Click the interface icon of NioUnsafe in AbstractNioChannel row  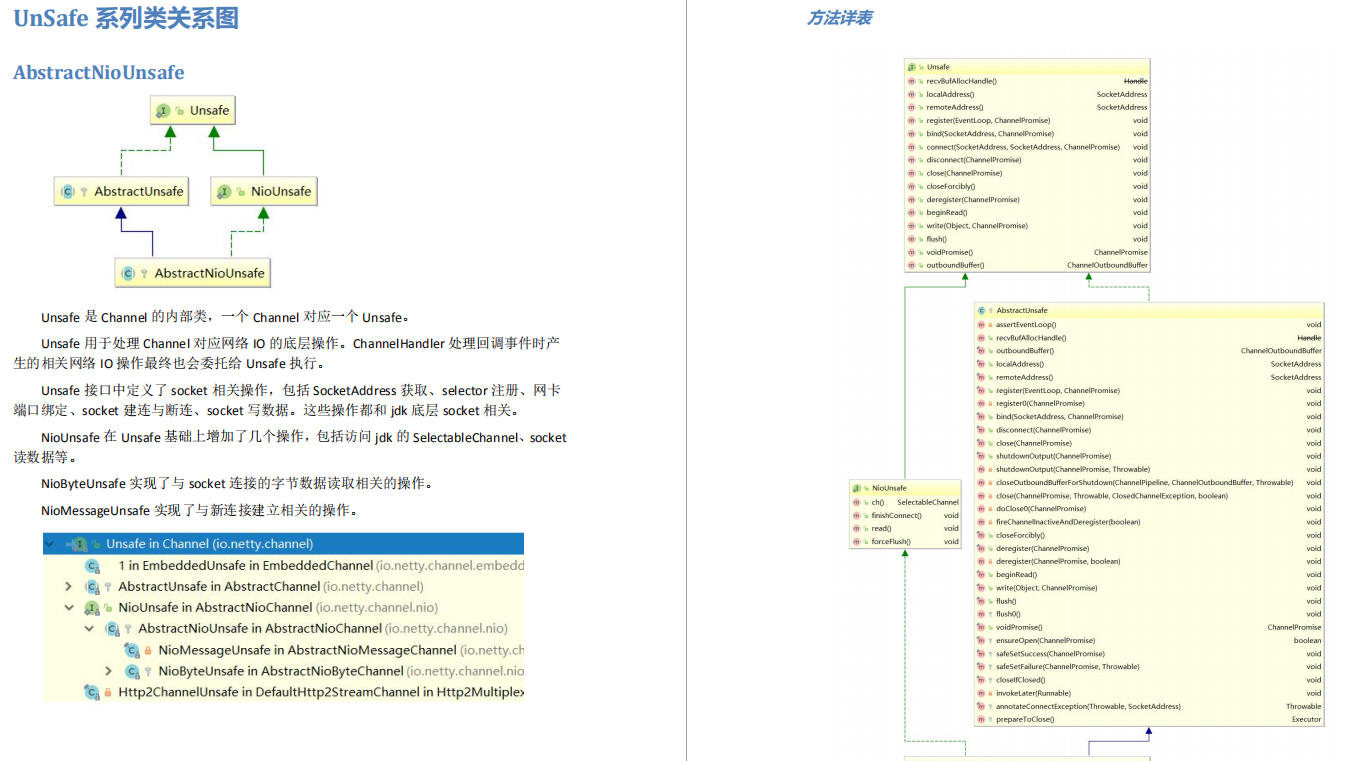click(x=92, y=608)
